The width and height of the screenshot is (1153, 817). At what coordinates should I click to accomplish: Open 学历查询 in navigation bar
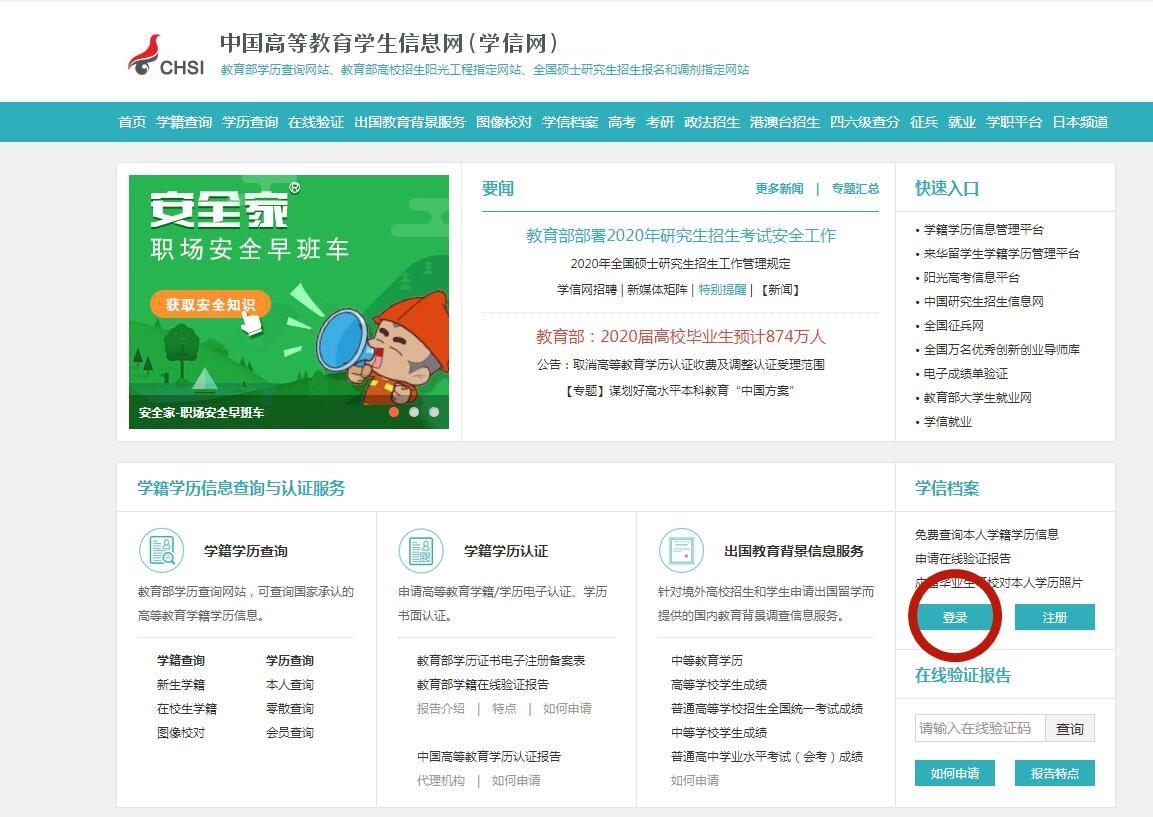[250, 122]
